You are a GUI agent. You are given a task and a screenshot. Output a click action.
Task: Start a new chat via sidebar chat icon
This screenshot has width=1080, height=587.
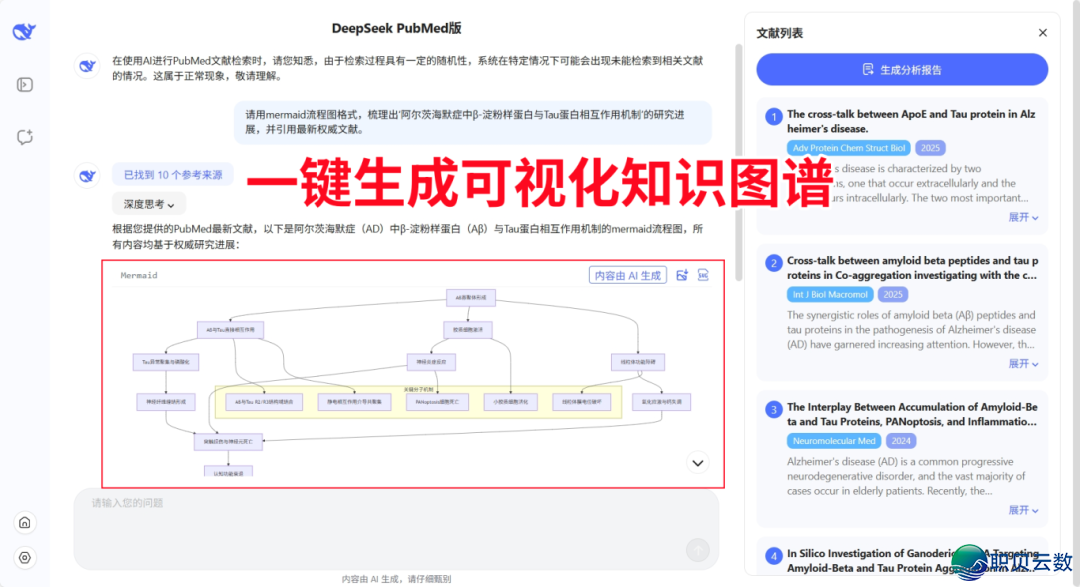24,136
